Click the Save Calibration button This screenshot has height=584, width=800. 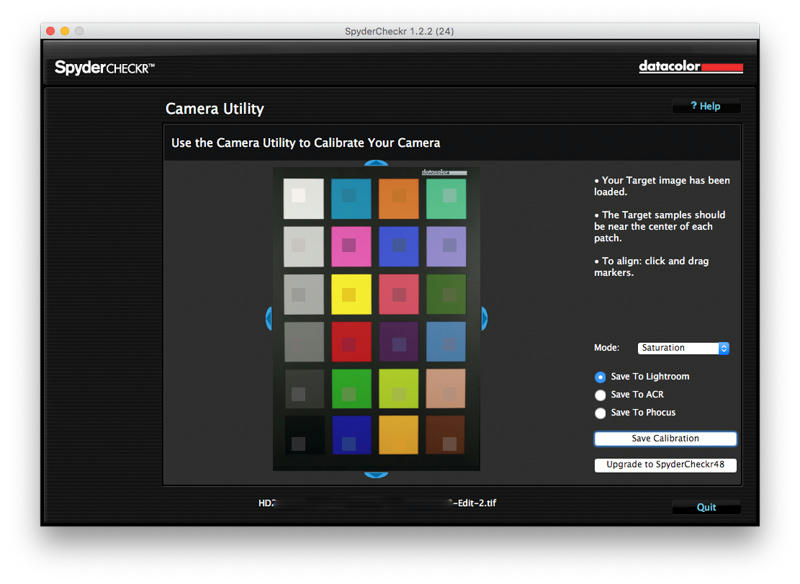point(665,439)
